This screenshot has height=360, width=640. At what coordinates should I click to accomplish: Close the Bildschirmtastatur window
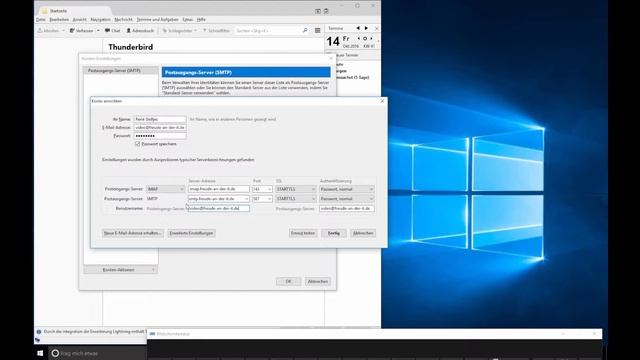pos(594,334)
